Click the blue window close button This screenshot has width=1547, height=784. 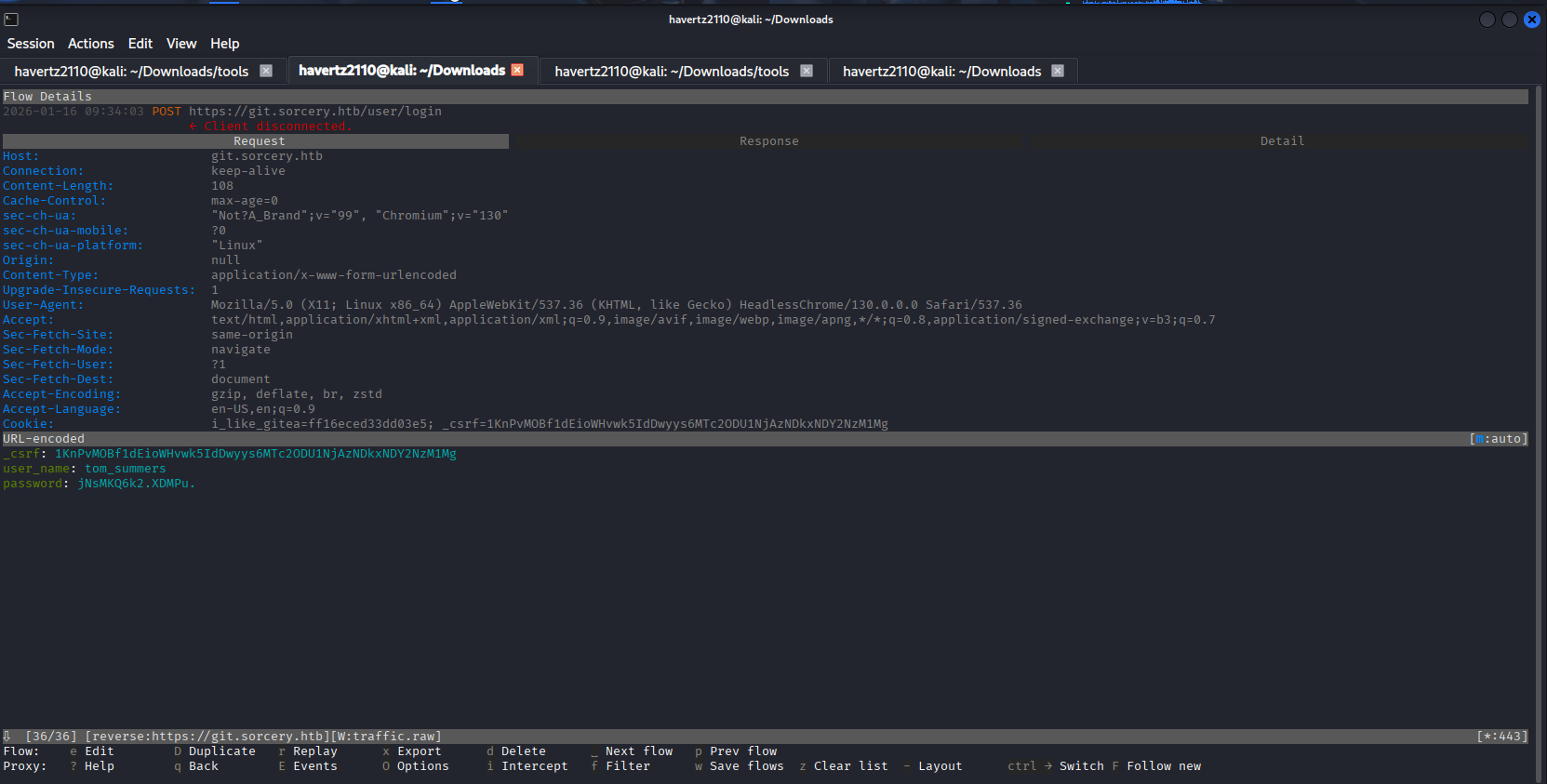pyautogui.click(x=1532, y=20)
